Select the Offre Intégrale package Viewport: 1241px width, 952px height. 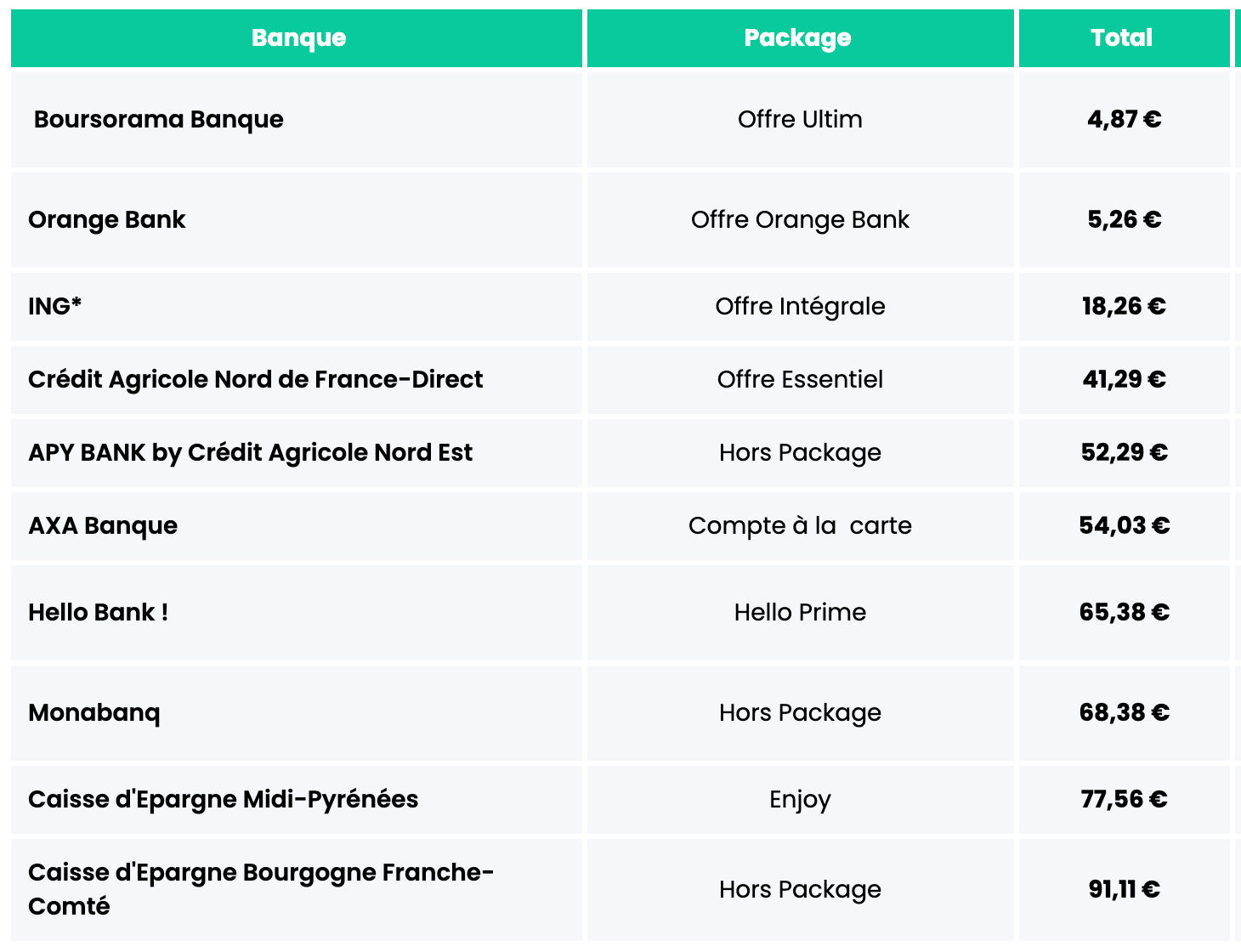tap(800, 307)
